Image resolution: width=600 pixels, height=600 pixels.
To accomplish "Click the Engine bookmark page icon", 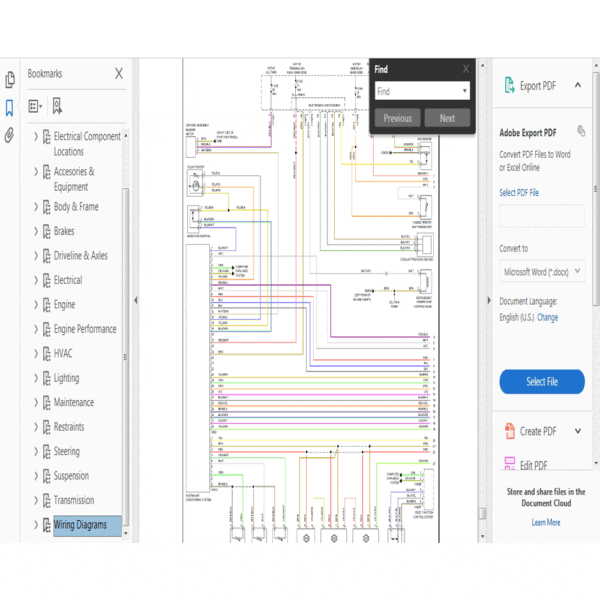I will (x=46, y=305).
